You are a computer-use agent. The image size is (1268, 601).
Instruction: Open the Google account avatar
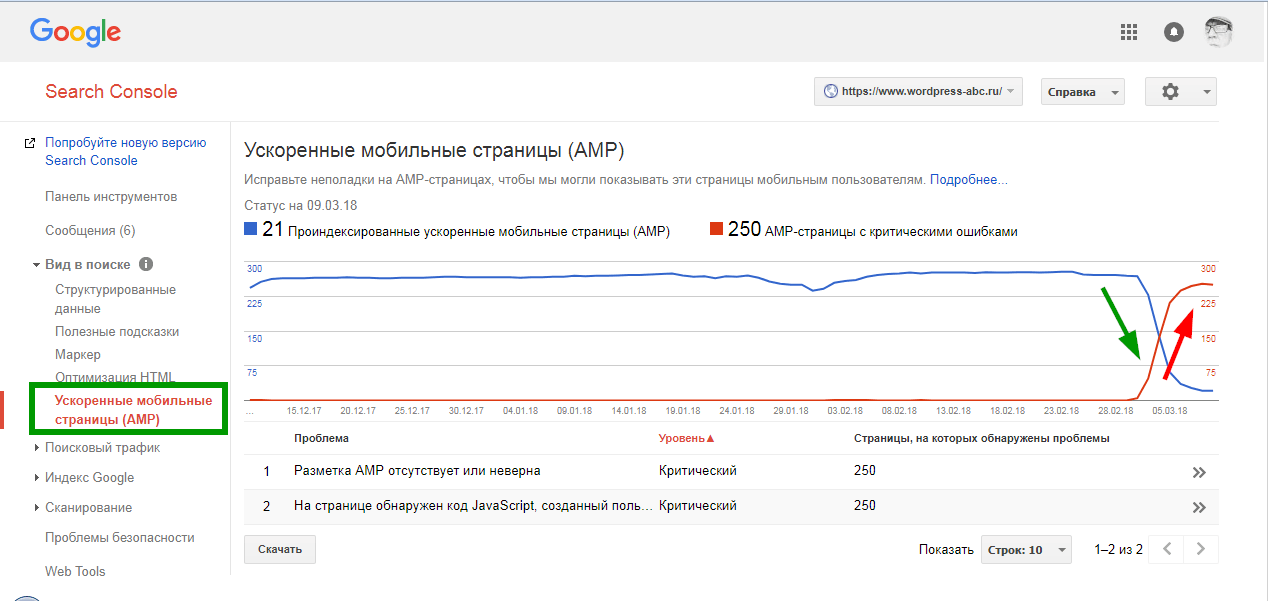coord(1218,32)
